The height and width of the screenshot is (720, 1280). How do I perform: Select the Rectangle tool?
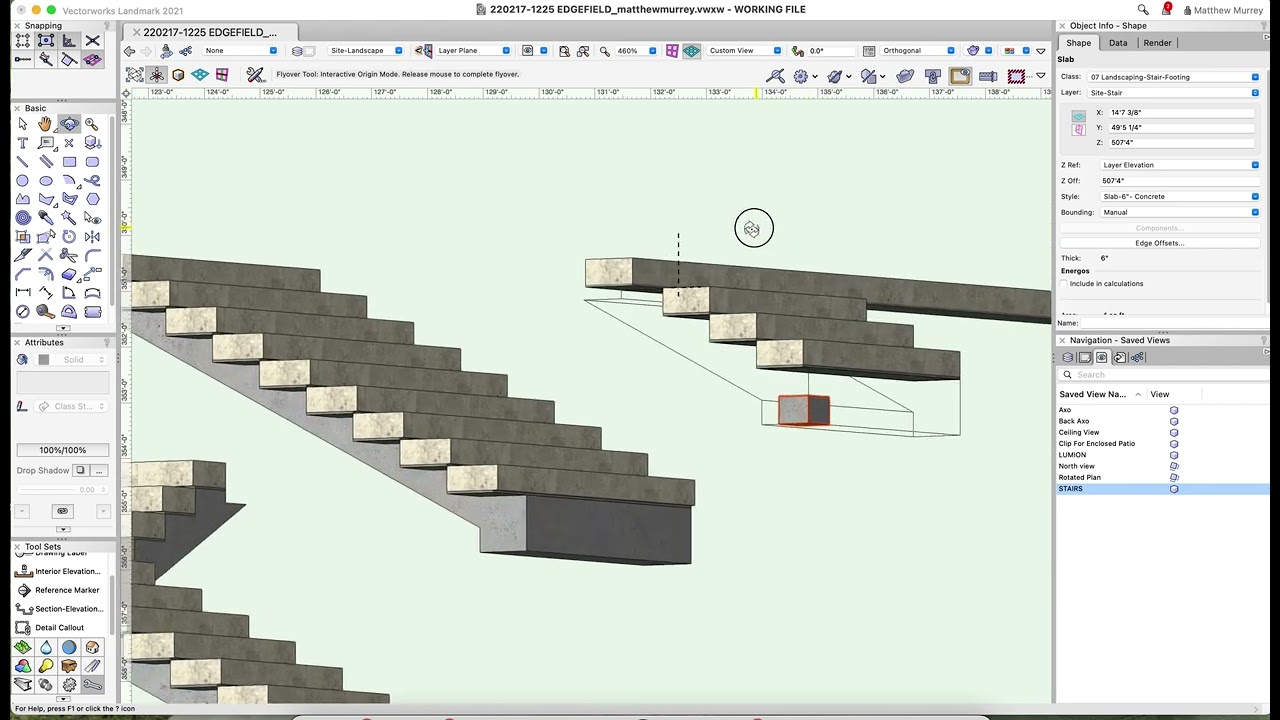click(69, 162)
